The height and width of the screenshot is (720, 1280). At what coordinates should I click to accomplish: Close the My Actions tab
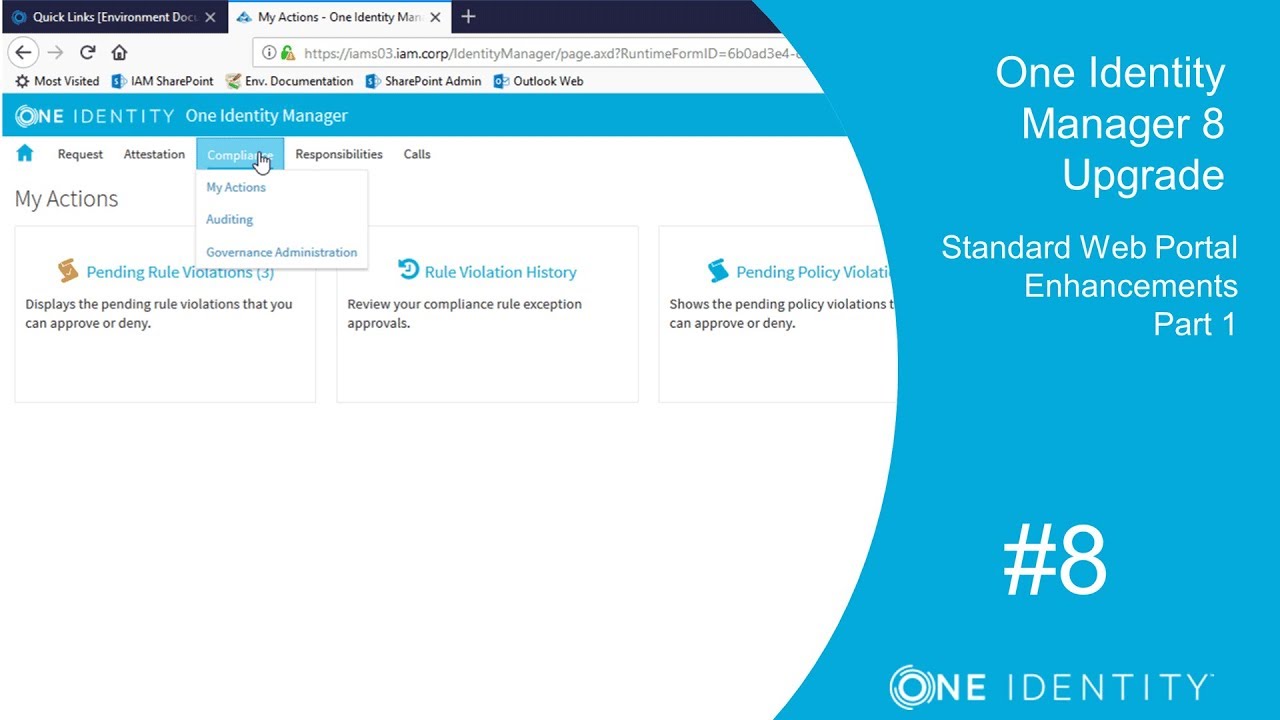coord(435,17)
